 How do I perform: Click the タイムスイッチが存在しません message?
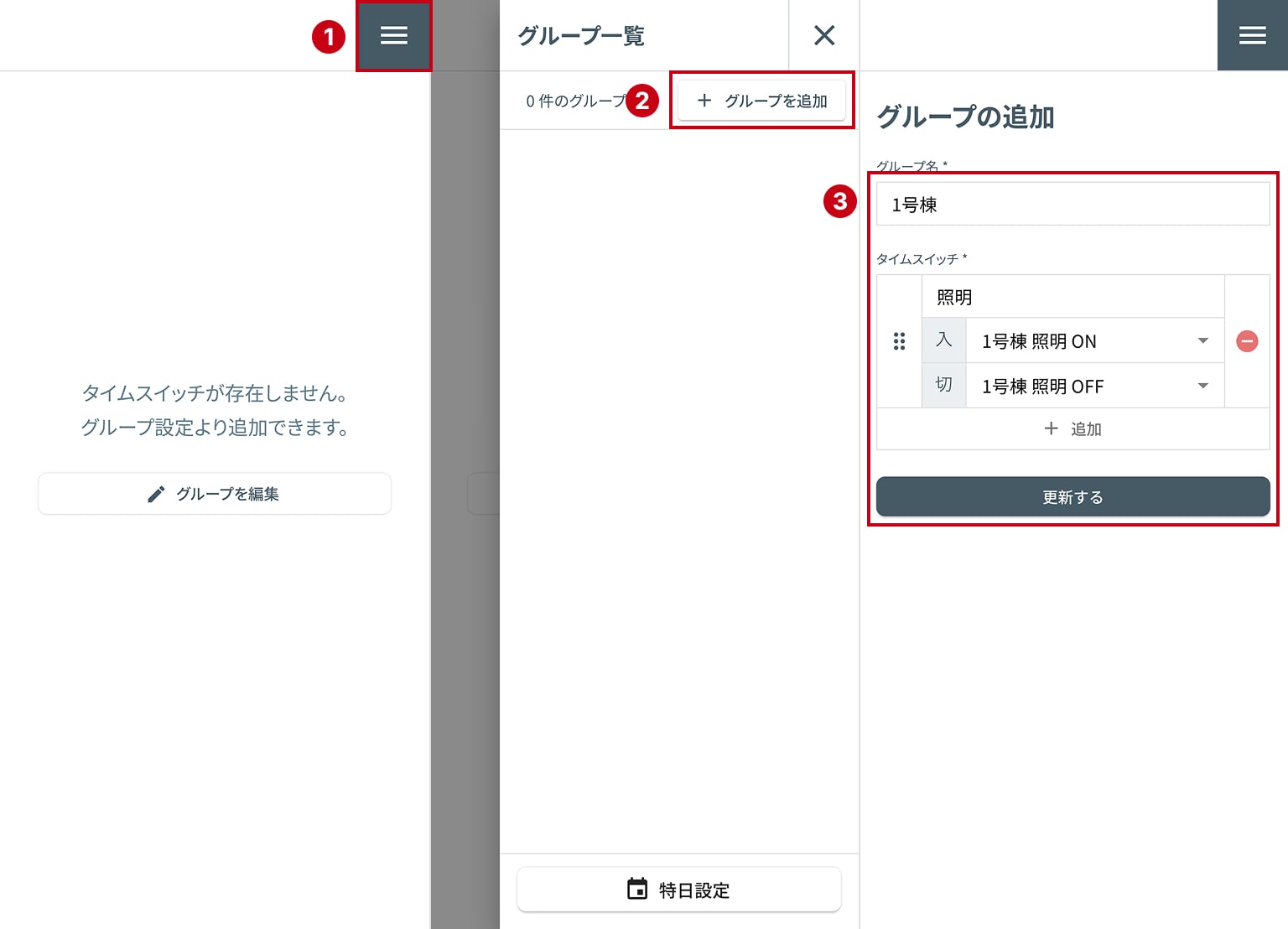[x=215, y=393]
